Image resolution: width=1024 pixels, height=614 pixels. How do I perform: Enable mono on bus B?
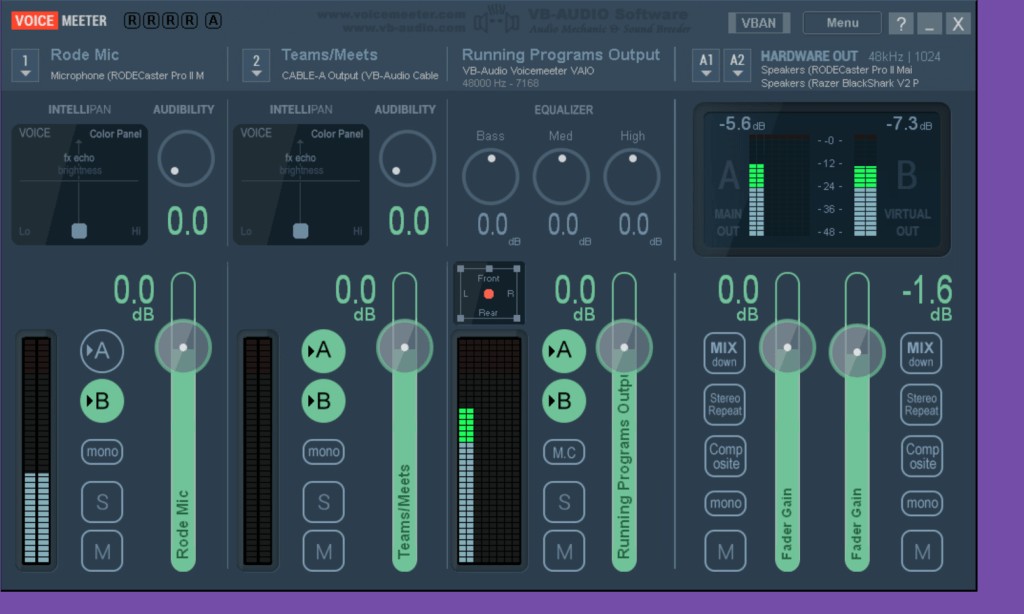[922, 503]
